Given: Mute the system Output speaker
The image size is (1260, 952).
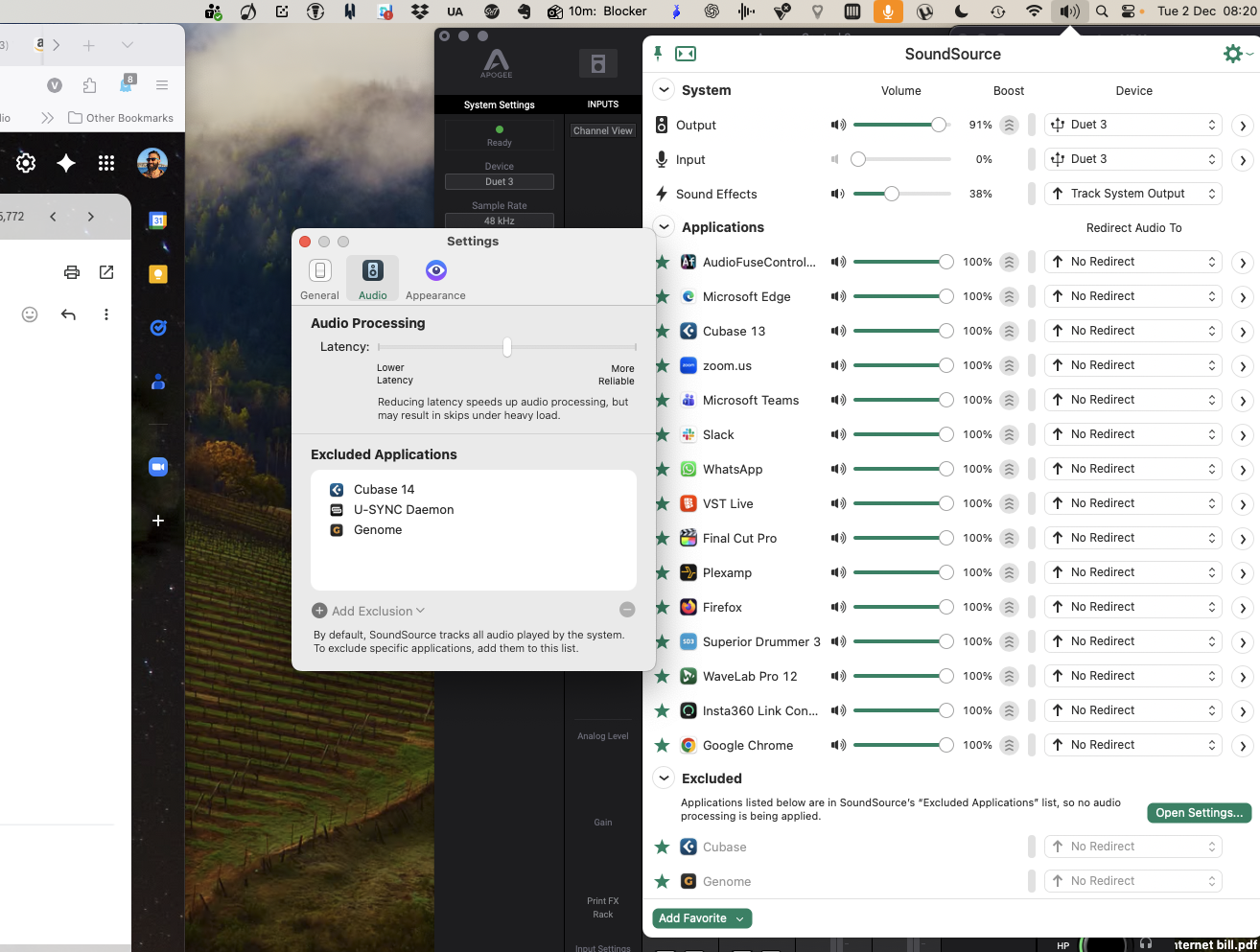Looking at the screenshot, I should pyautogui.click(x=838, y=125).
